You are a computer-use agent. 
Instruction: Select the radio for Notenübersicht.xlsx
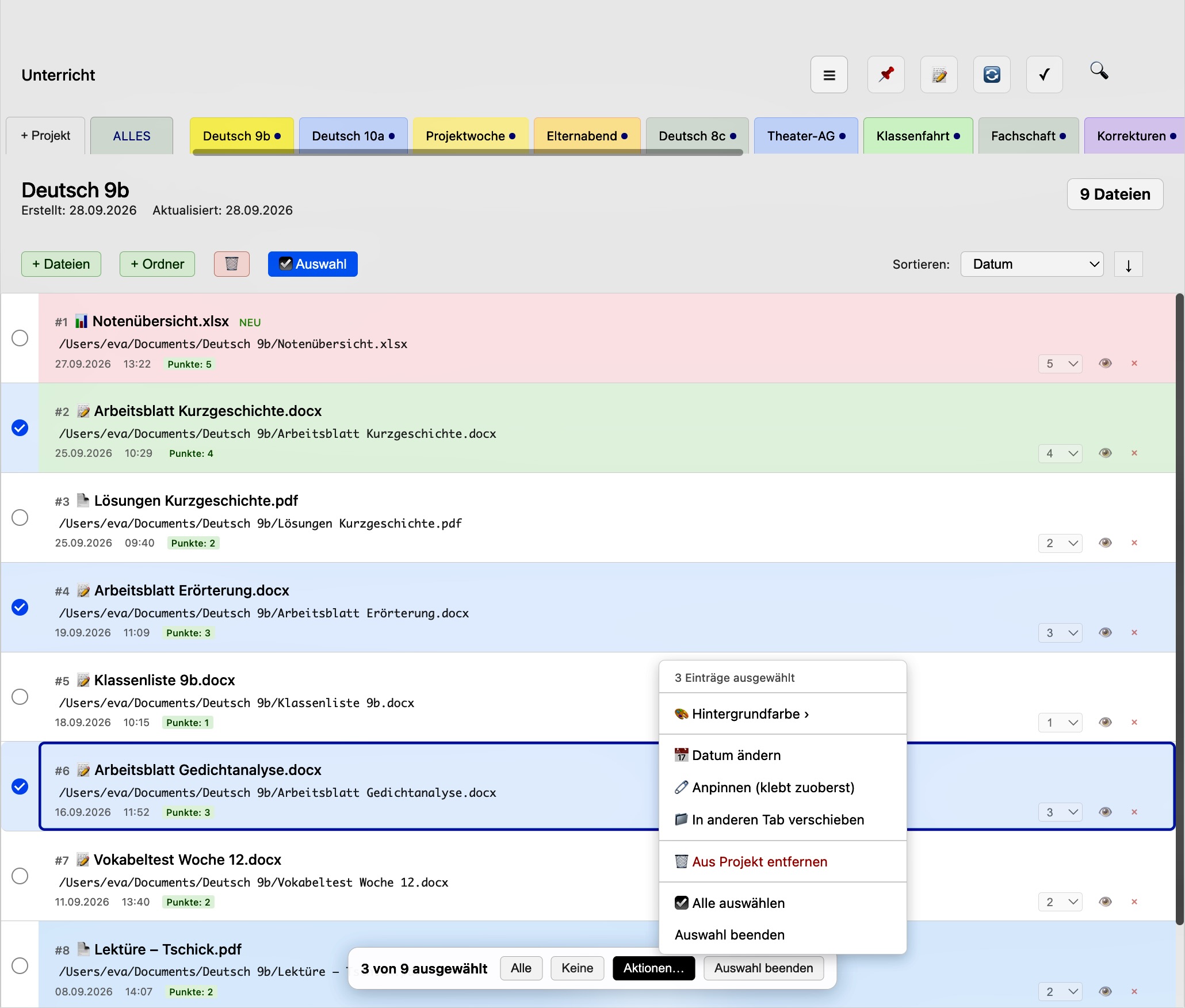(x=20, y=338)
